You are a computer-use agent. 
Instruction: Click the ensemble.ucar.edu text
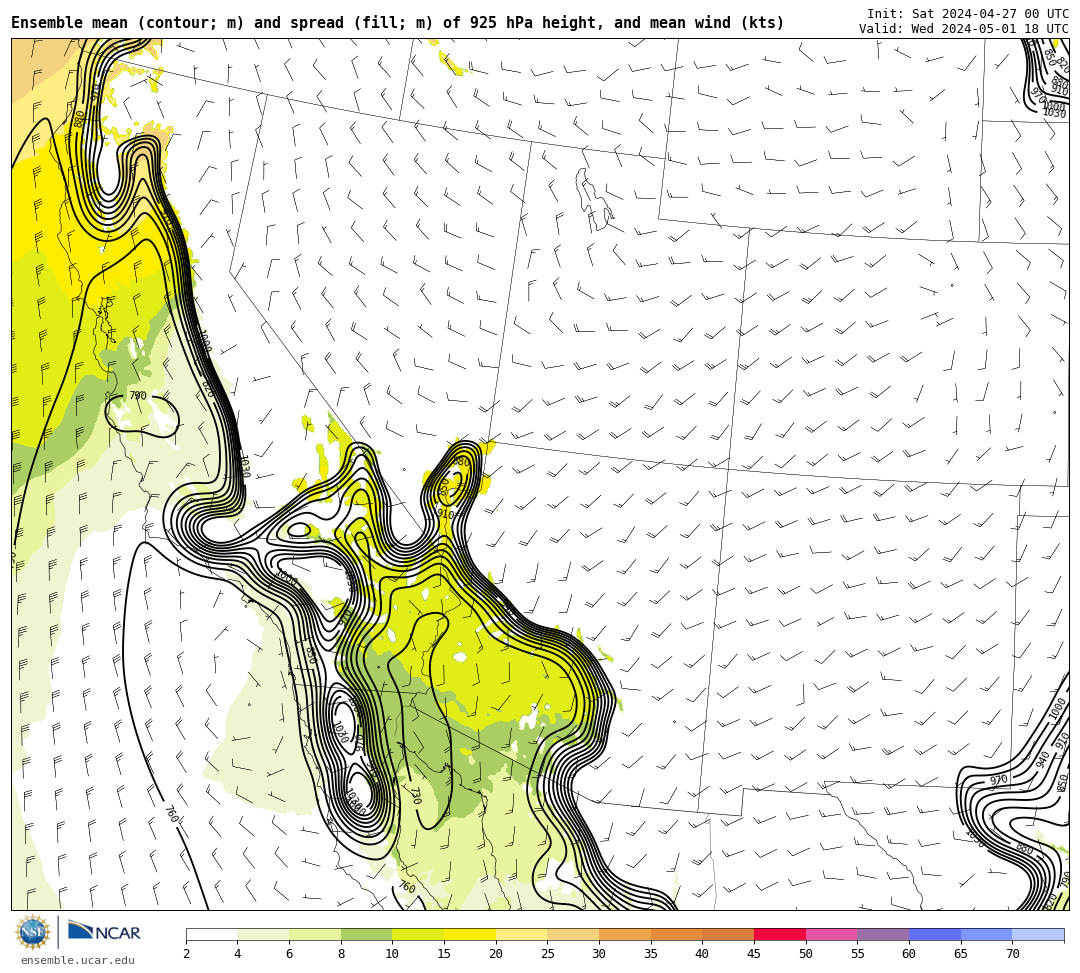point(78,960)
